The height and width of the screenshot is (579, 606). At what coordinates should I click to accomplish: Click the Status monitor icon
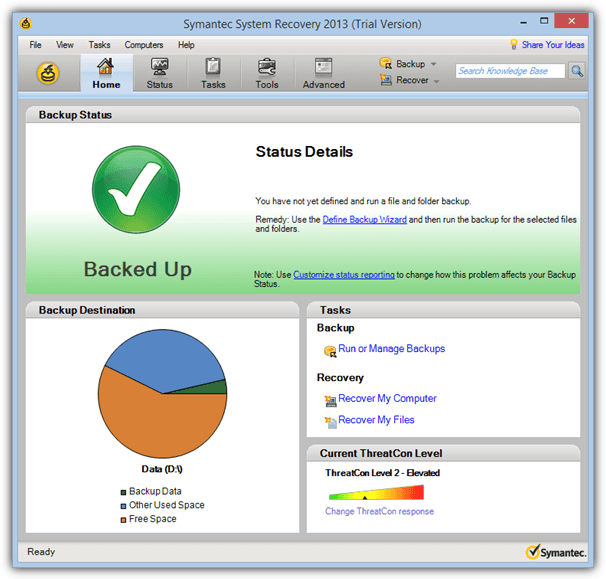(159, 66)
